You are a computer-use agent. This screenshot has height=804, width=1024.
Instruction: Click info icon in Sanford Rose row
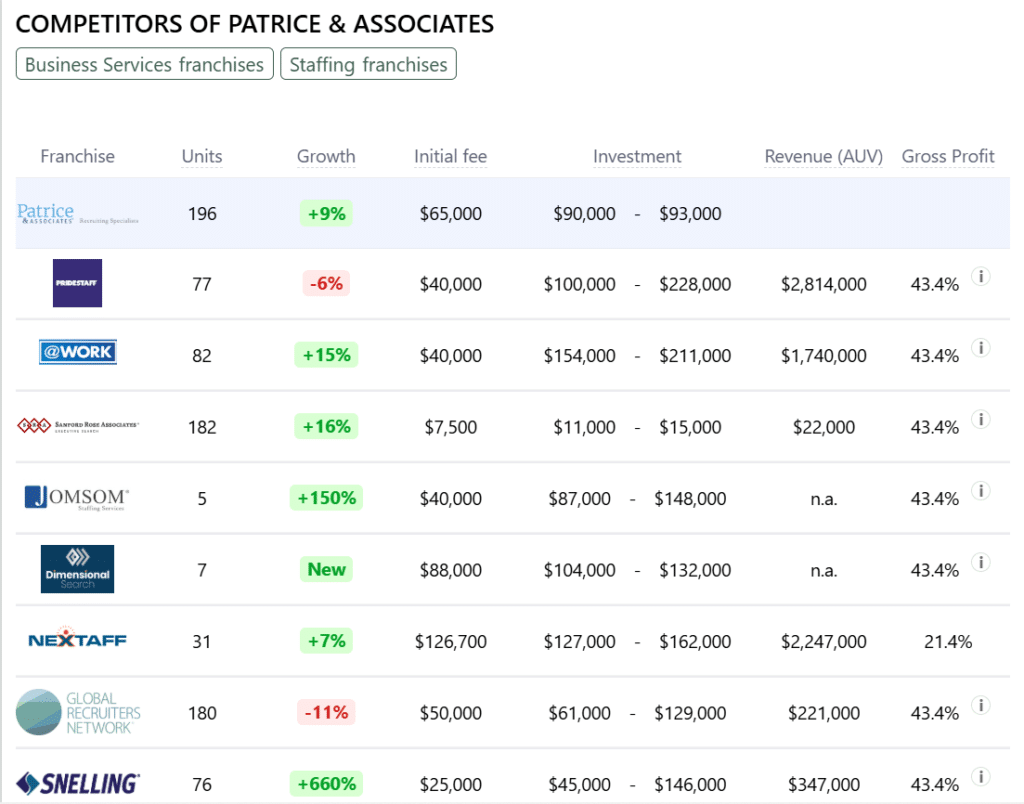tap(980, 419)
